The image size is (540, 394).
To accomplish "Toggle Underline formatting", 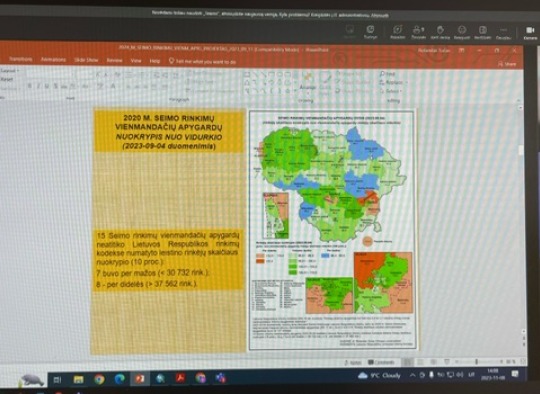I will coord(47,86).
